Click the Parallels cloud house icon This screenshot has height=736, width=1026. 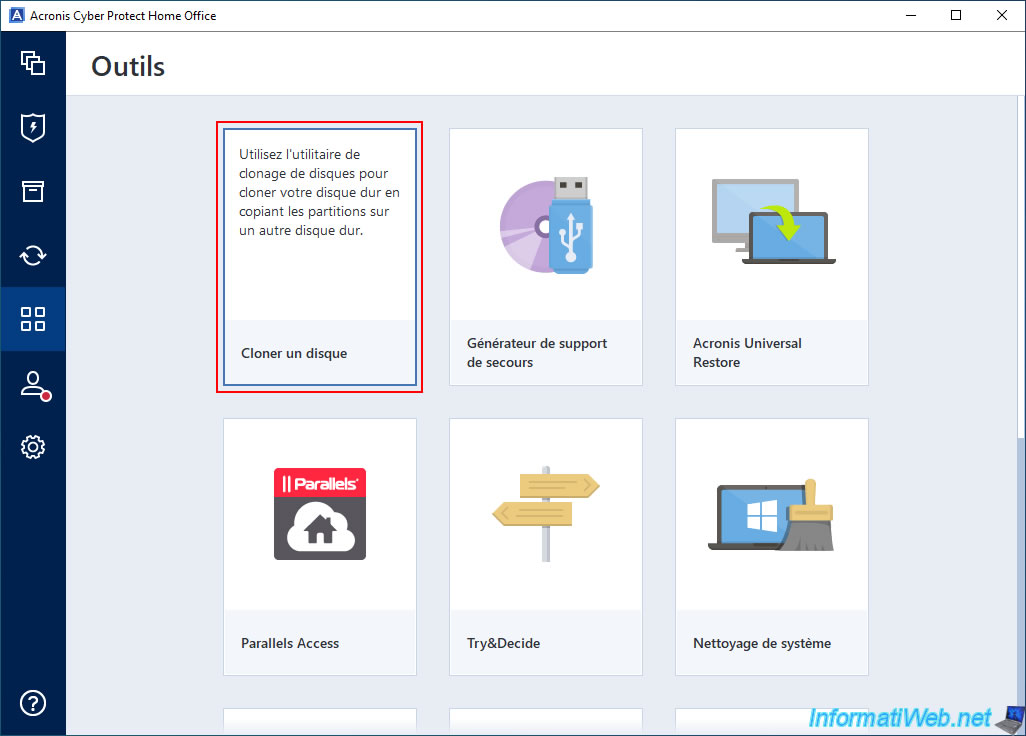point(320,513)
